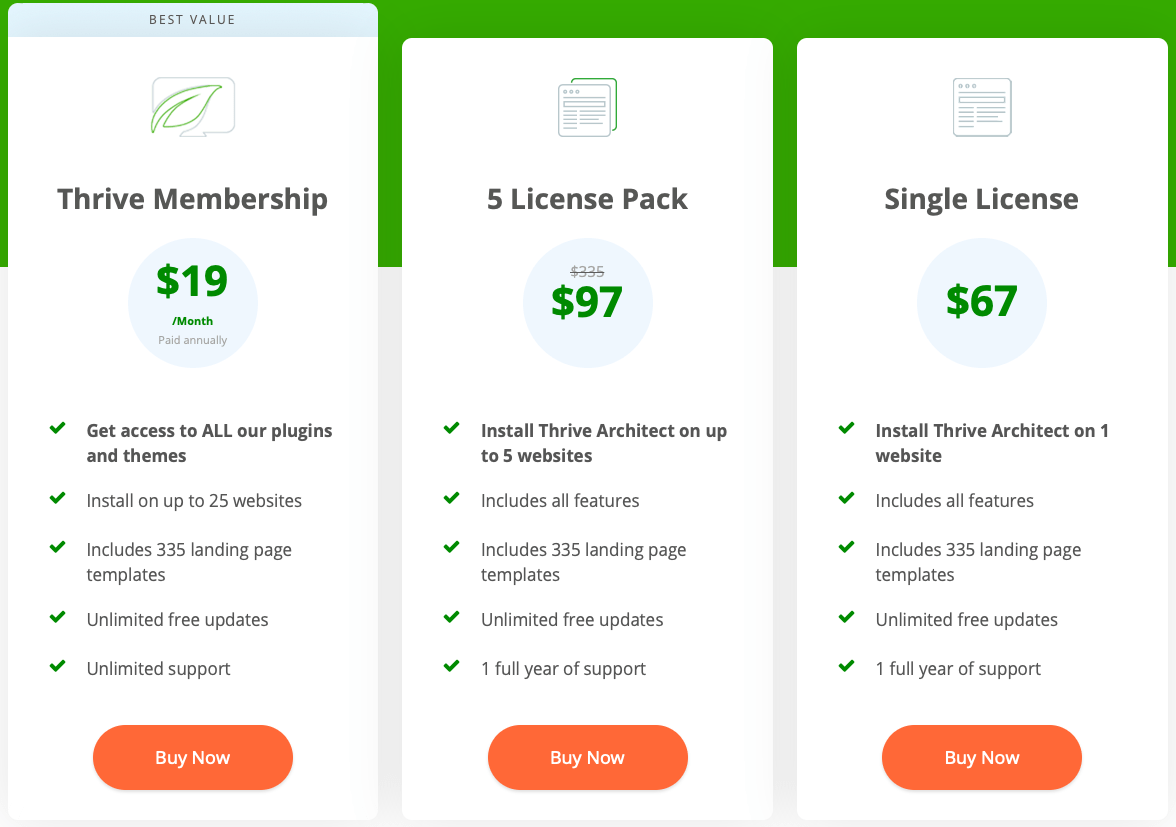The height and width of the screenshot is (827, 1176).
Task: Click the stacked pages 5 License Pack icon
Action: click(587, 107)
